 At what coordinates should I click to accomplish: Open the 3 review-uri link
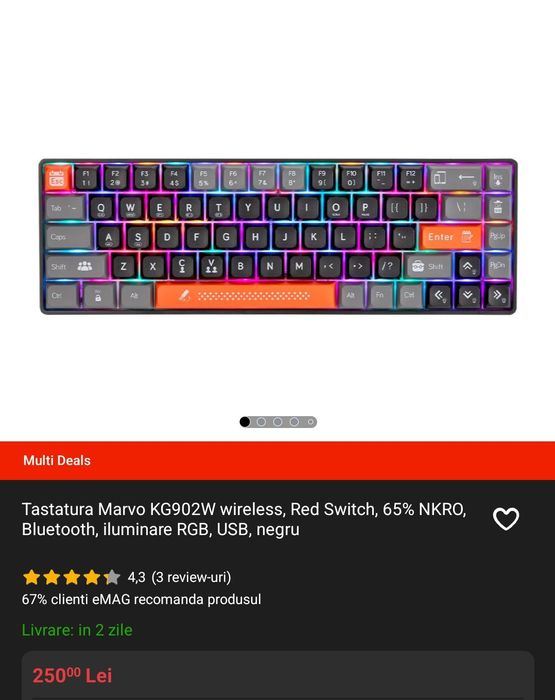point(191,577)
